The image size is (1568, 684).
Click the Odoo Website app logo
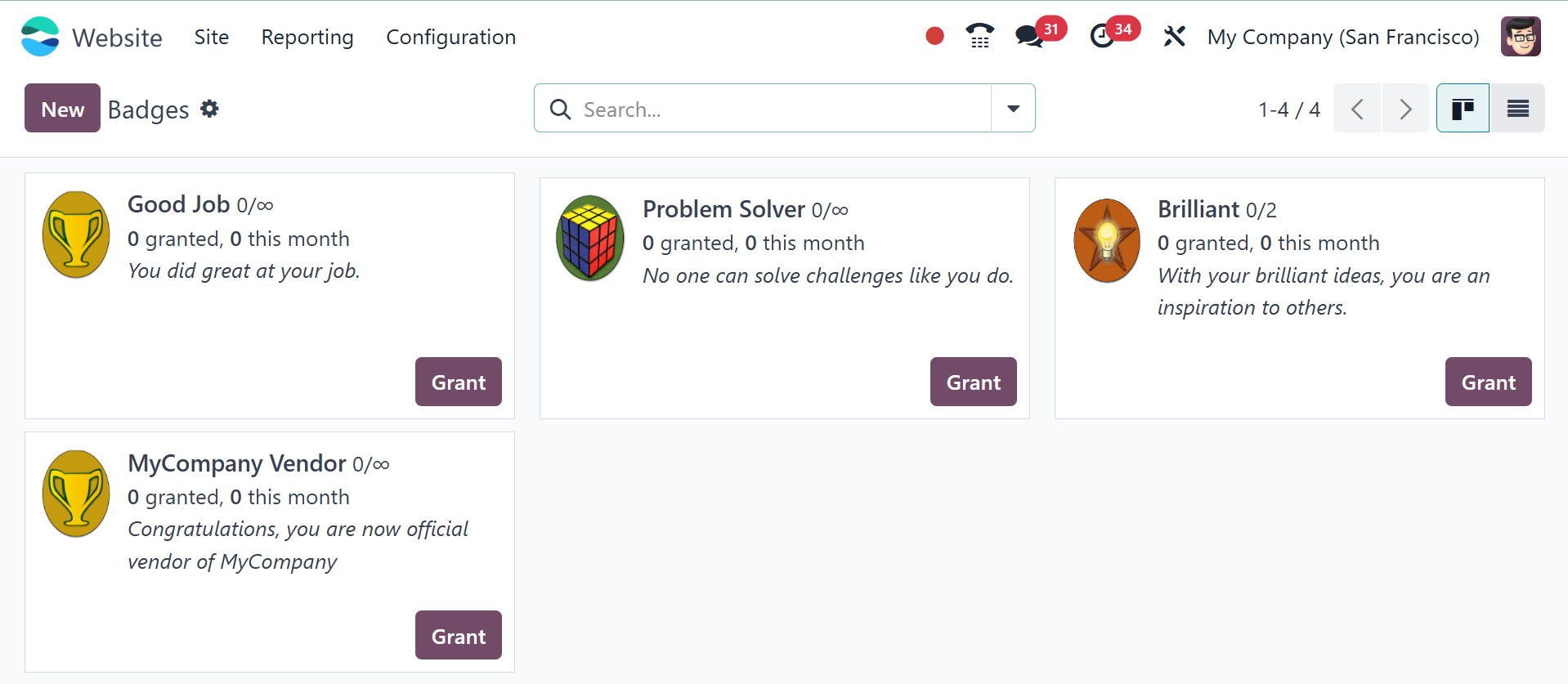tap(40, 37)
